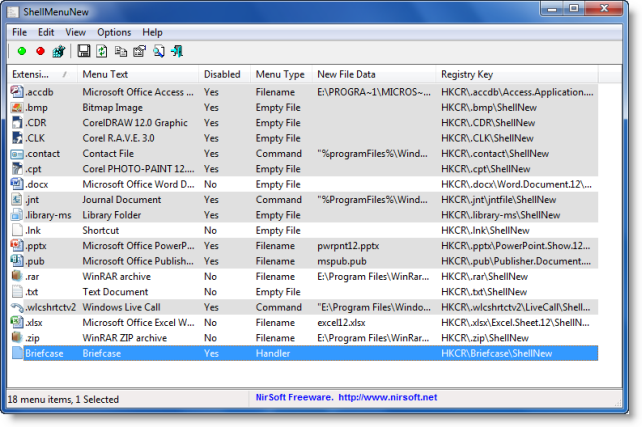This screenshot has width=642, height=427.
Task: Select the WinRAR ZIP archive entry
Action: pos(125,338)
